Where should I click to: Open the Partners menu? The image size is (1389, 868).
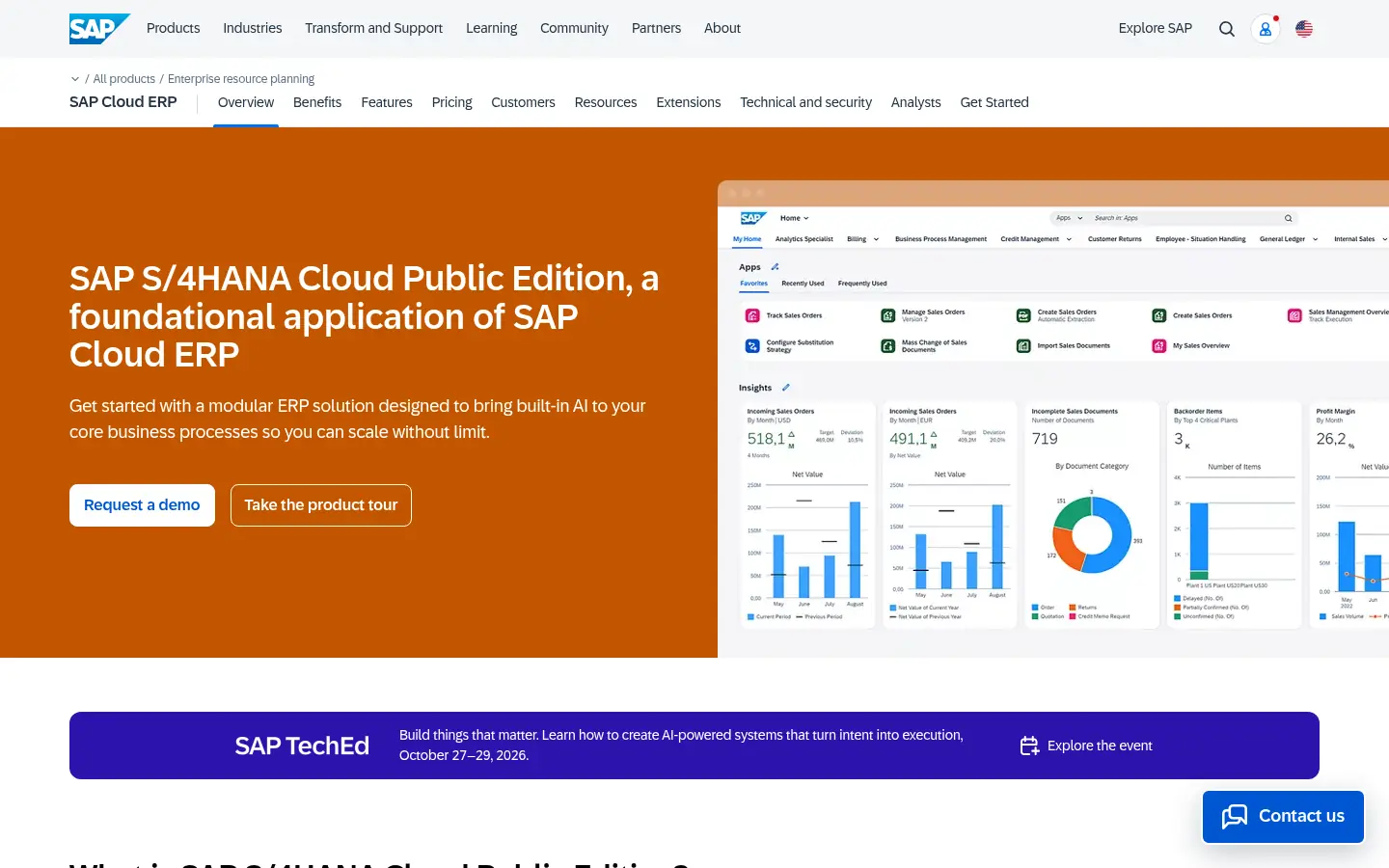pos(656,28)
